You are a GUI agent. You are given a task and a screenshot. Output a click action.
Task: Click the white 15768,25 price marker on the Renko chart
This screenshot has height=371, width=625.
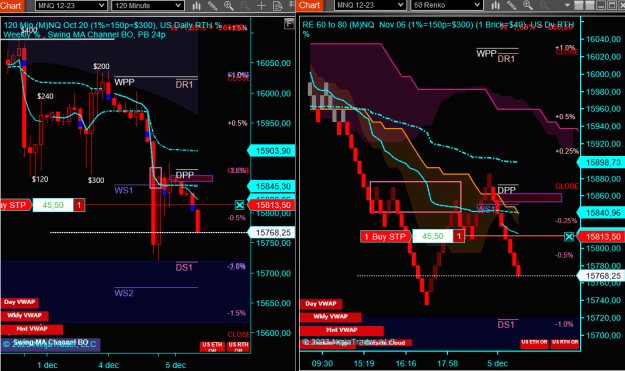[601, 276]
